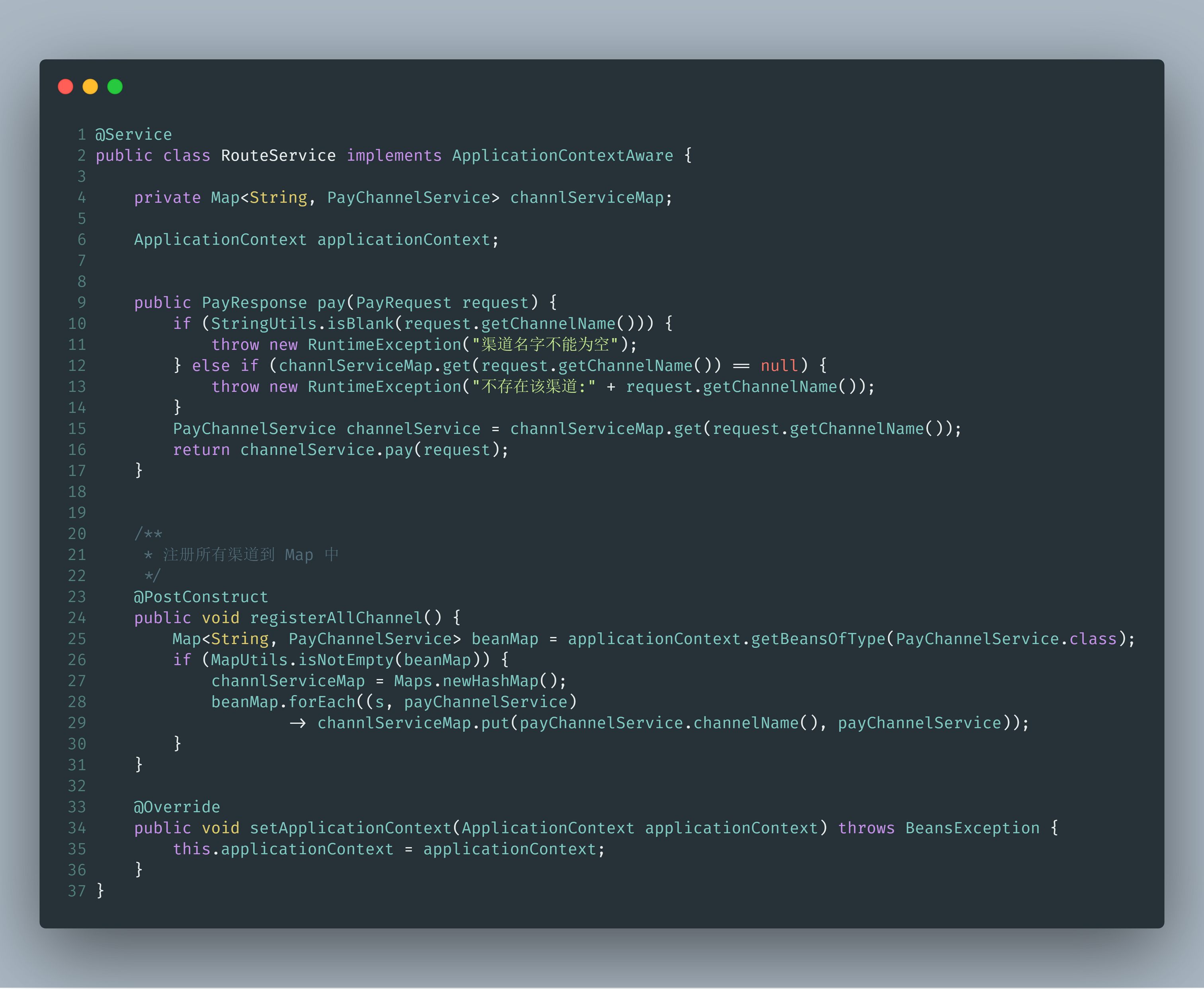Screen dimensions: 1204x989
Task: Click BeansException in the throws clause
Action: (972, 828)
